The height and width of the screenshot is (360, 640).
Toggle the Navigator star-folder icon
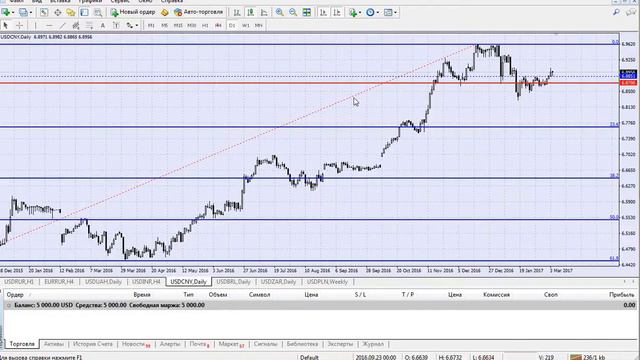pos(71,12)
